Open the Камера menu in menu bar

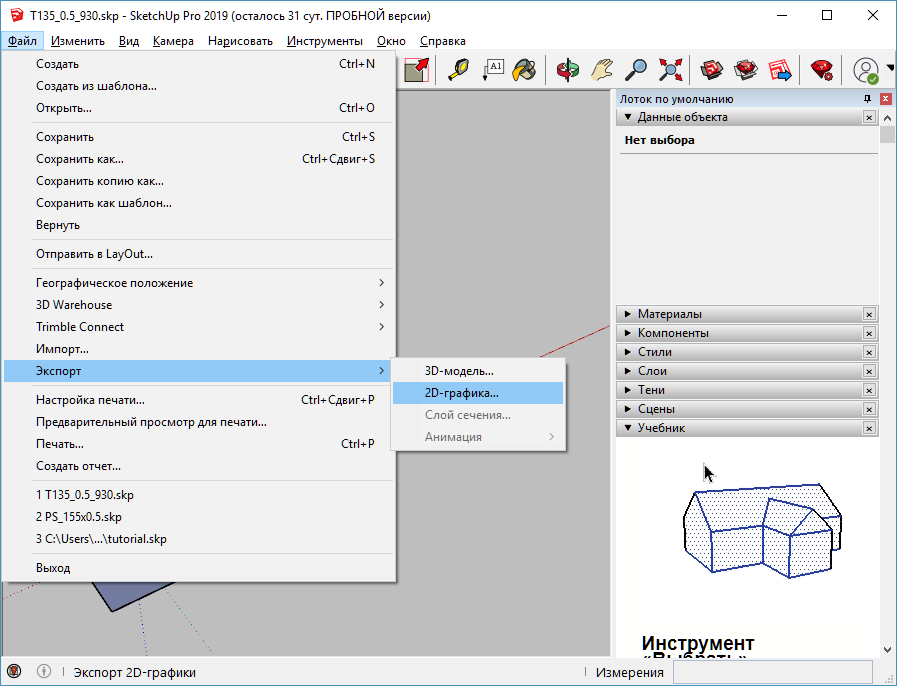click(x=173, y=41)
